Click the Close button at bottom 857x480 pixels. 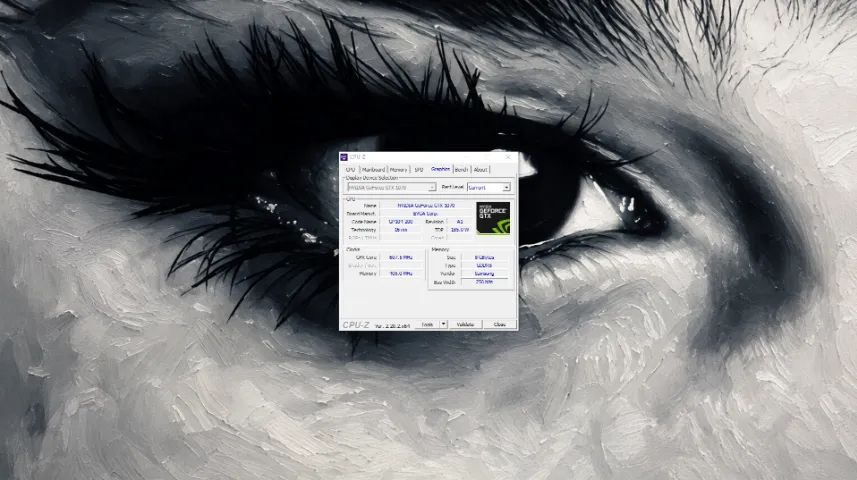click(500, 325)
